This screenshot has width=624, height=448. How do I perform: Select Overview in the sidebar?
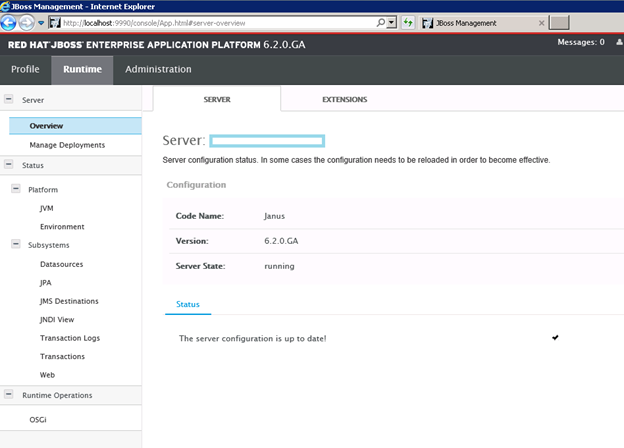(75, 126)
